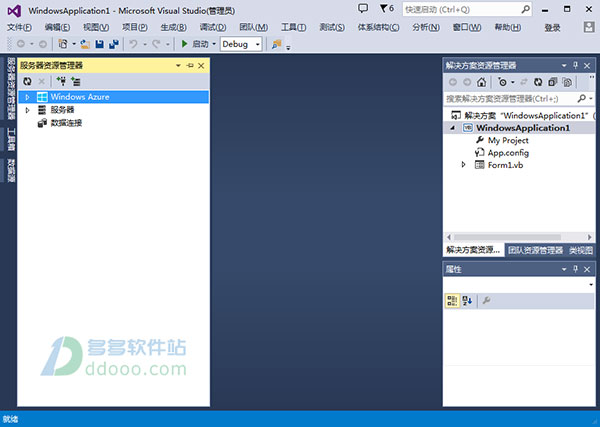600x427 pixels.
Task: Start debugging with the green play icon
Action: [x=184, y=44]
